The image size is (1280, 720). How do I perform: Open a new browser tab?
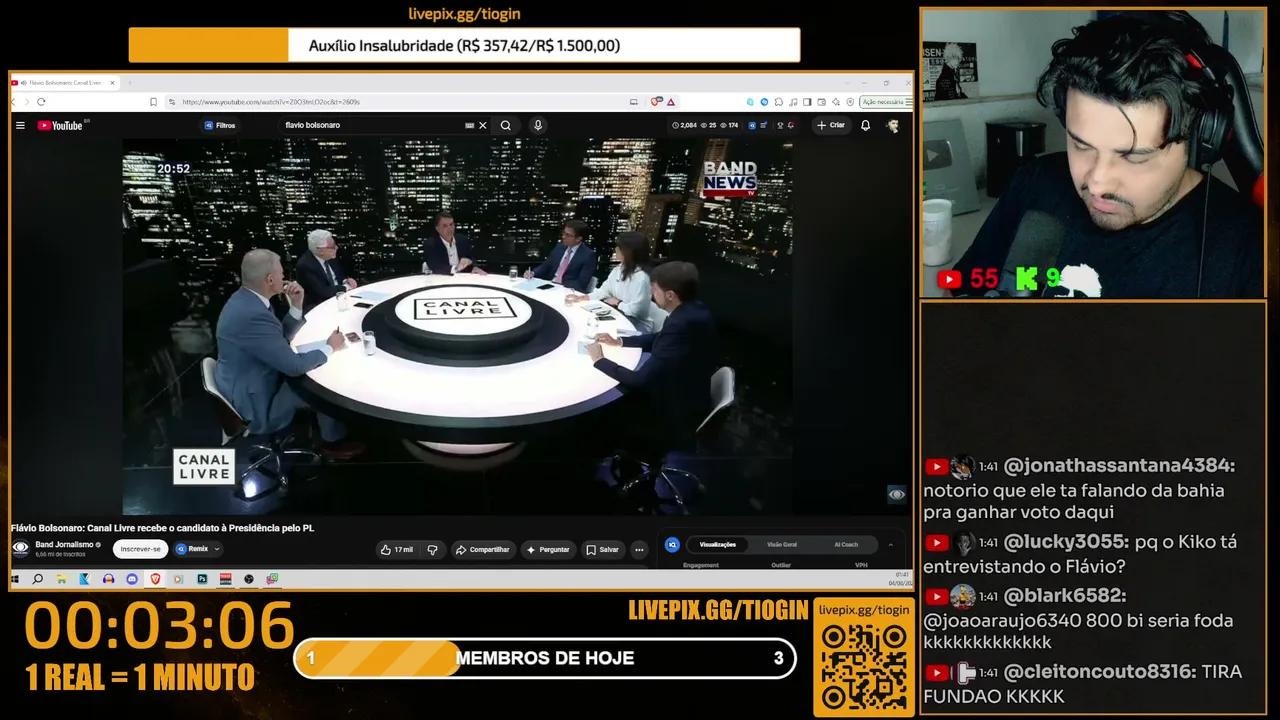[x=129, y=83]
